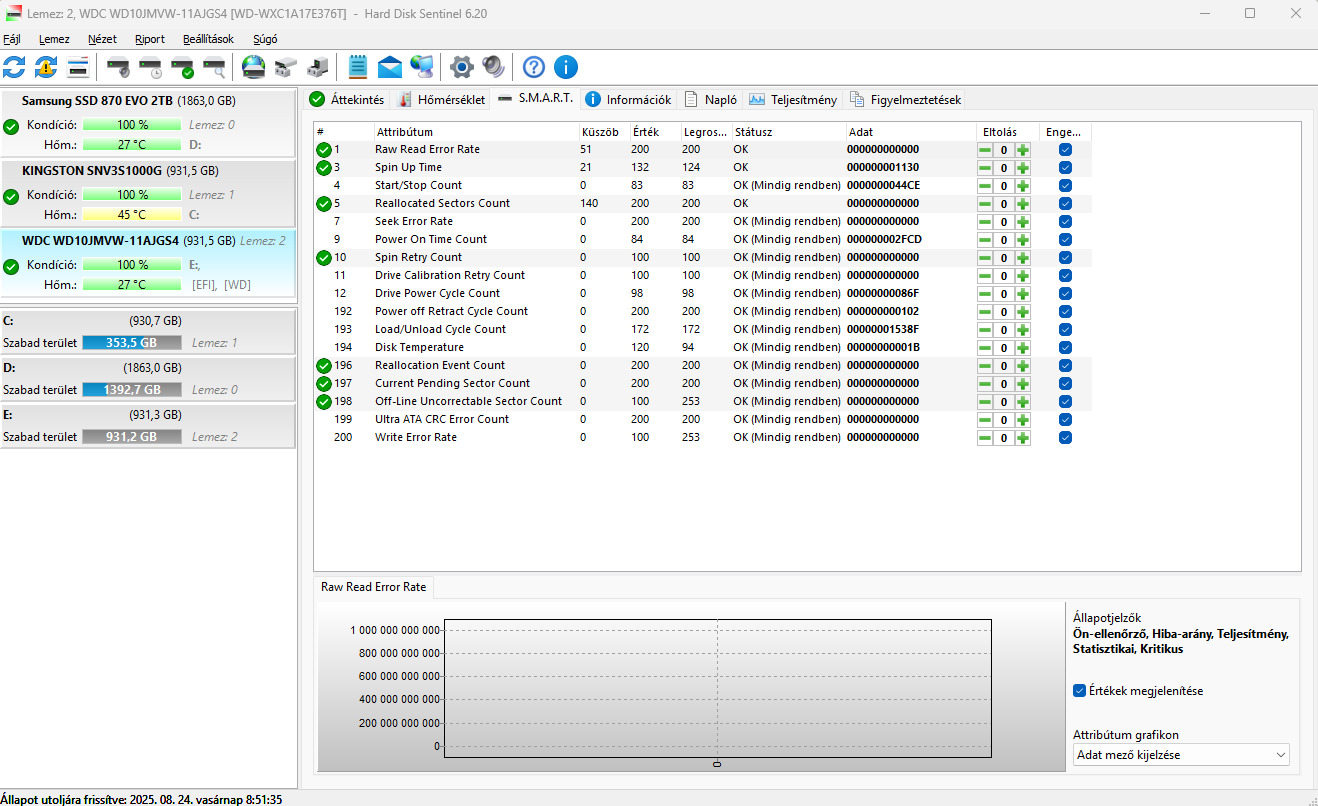Image resolution: width=1318 pixels, height=806 pixels.
Task: Click the blue refresh arrows toolbar icon
Action: click(x=14, y=67)
